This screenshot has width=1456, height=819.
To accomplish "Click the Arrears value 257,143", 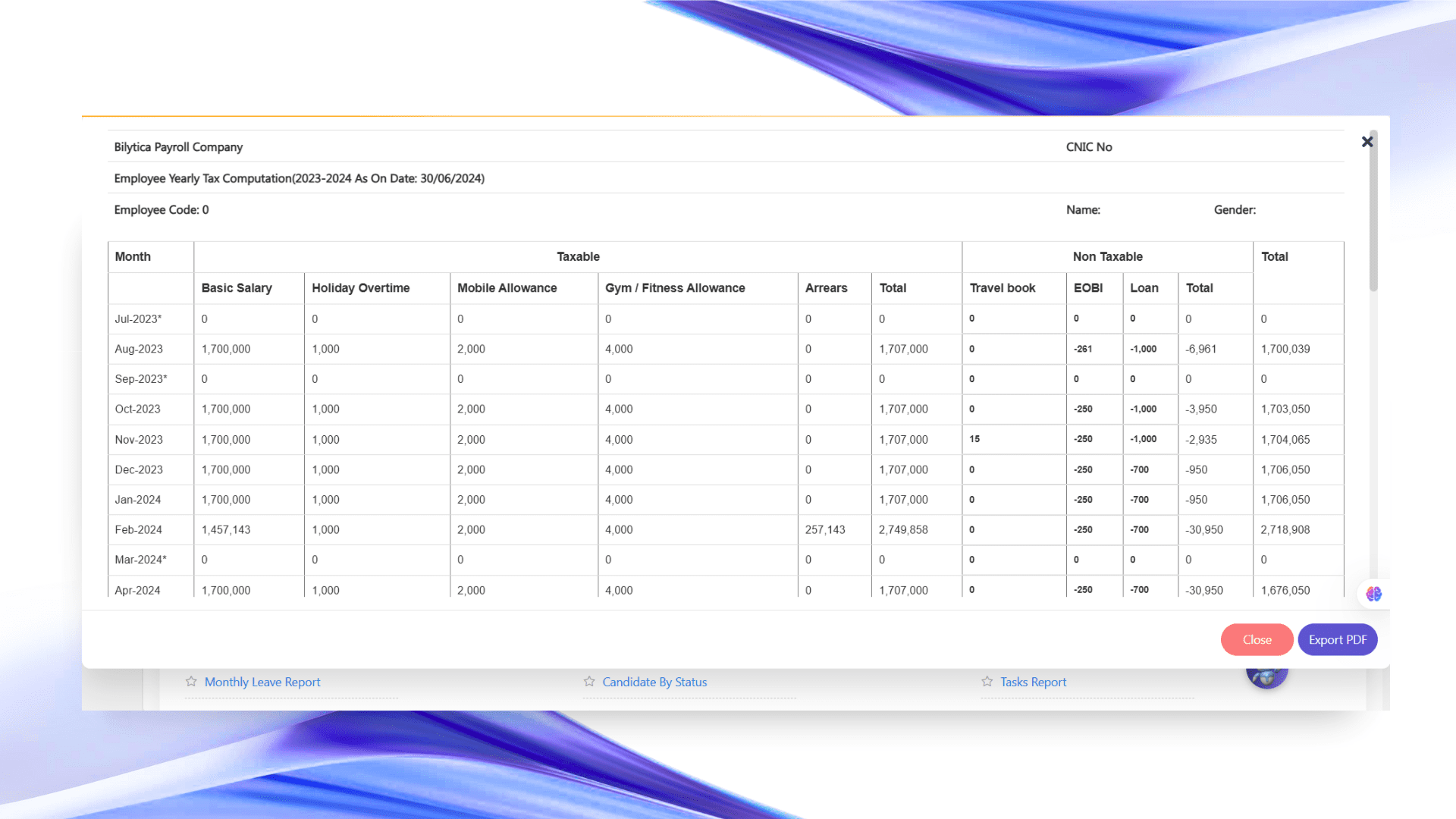I will click(825, 529).
